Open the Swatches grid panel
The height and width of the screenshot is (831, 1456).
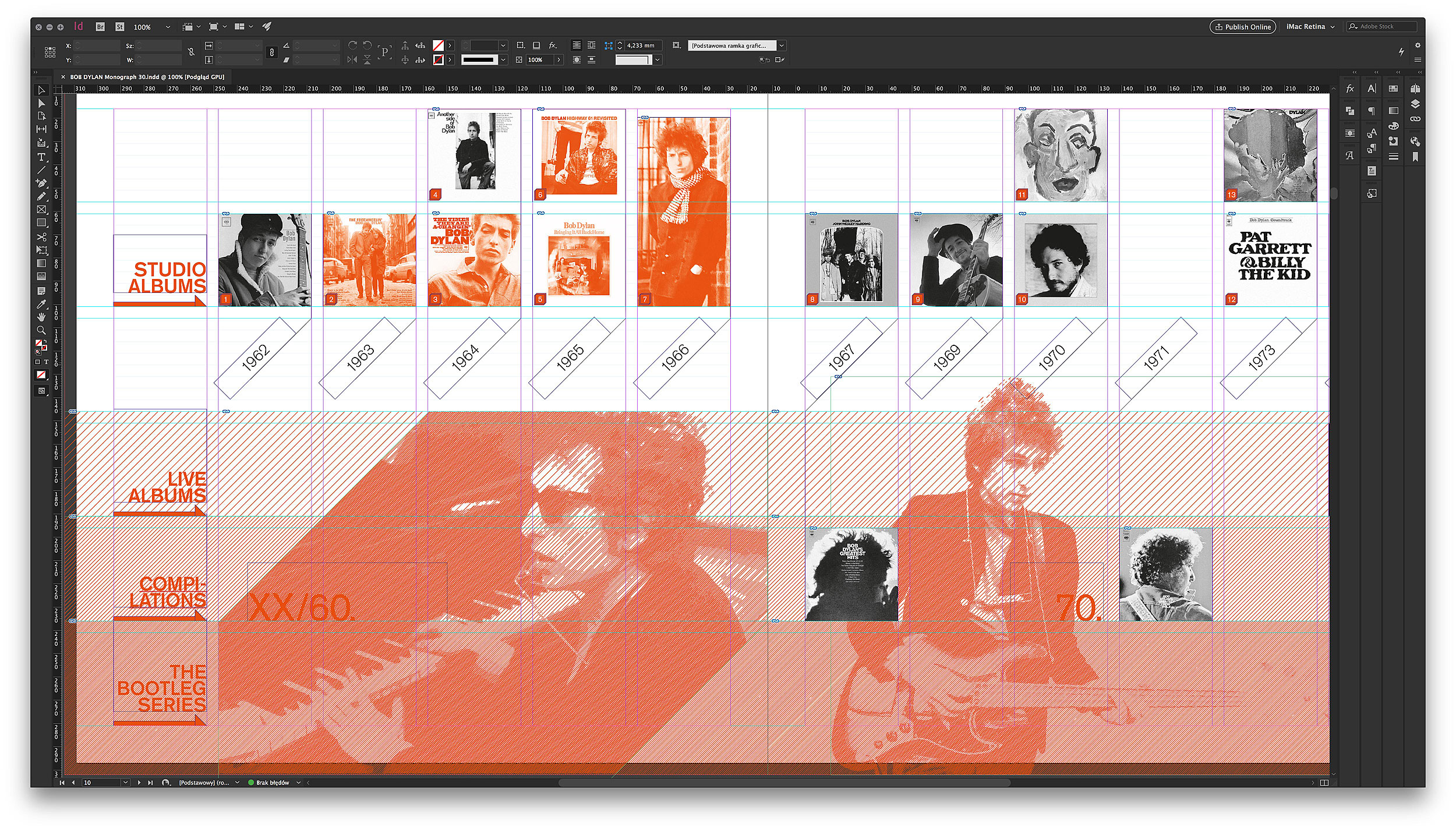(1393, 89)
